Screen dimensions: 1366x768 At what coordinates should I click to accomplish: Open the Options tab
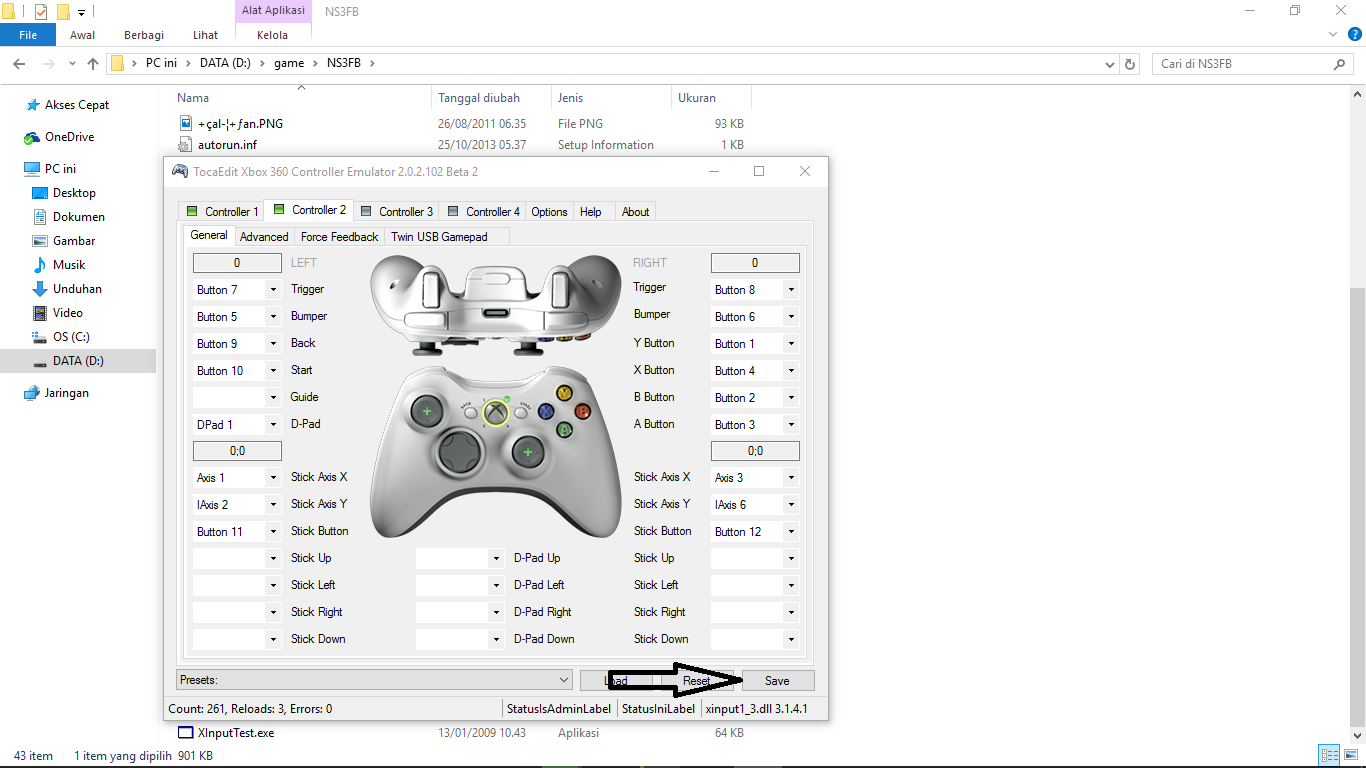[x=549, y=211]
